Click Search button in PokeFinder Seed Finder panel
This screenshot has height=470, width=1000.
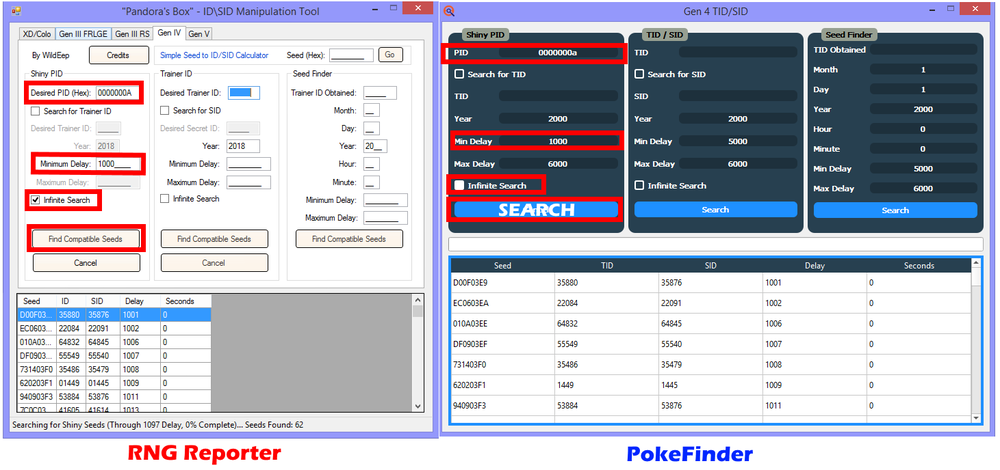tap(895, 210)
